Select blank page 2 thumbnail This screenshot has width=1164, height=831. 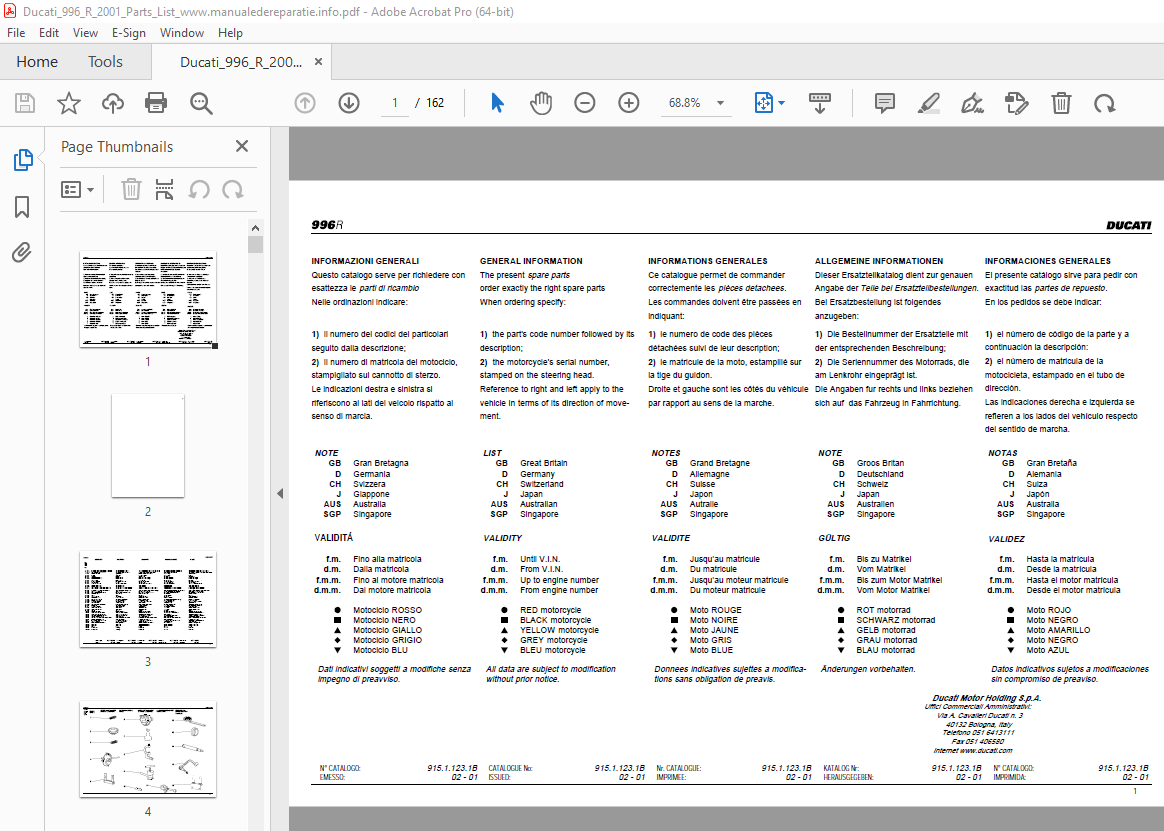(148, 446)
